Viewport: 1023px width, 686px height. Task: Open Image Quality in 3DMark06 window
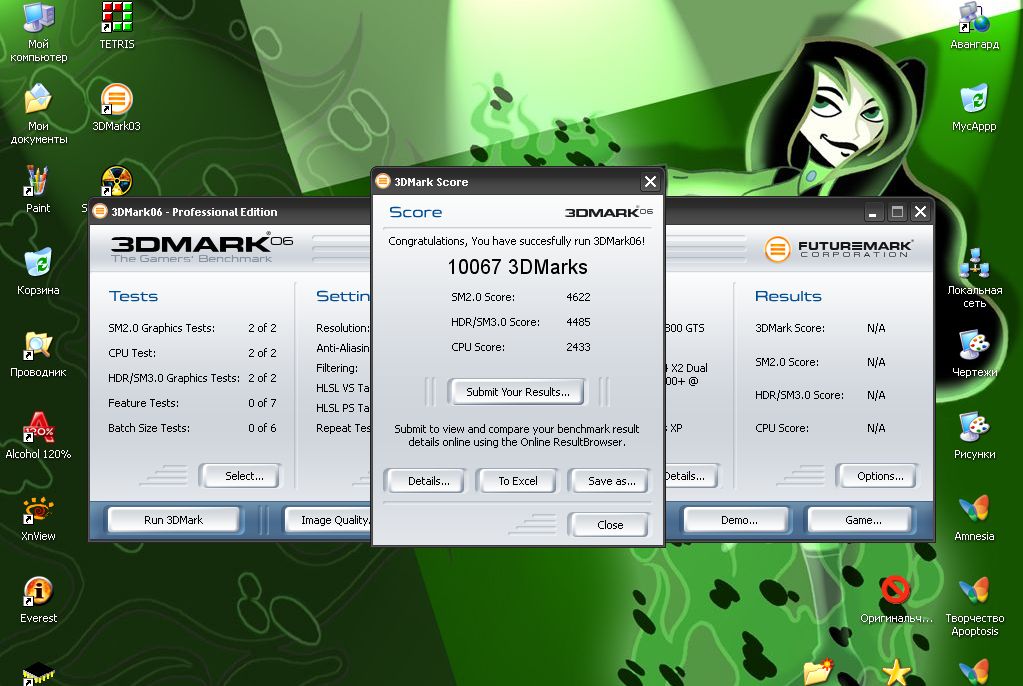pyautogui.click(x=329, y=520)
